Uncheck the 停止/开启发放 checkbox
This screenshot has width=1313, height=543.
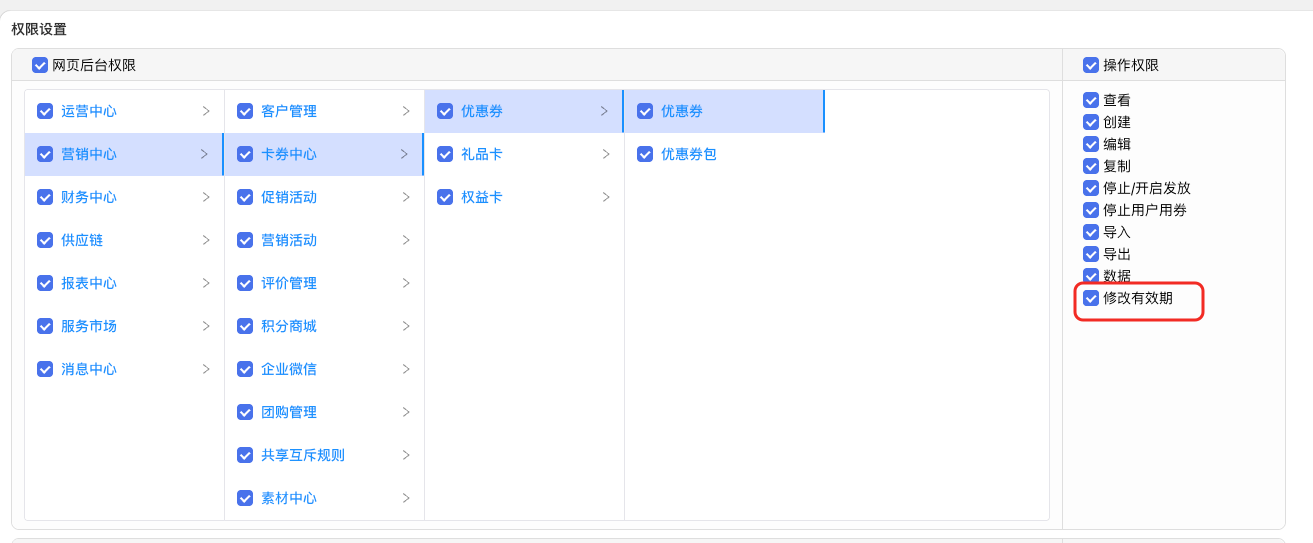tap(1091, 188)
